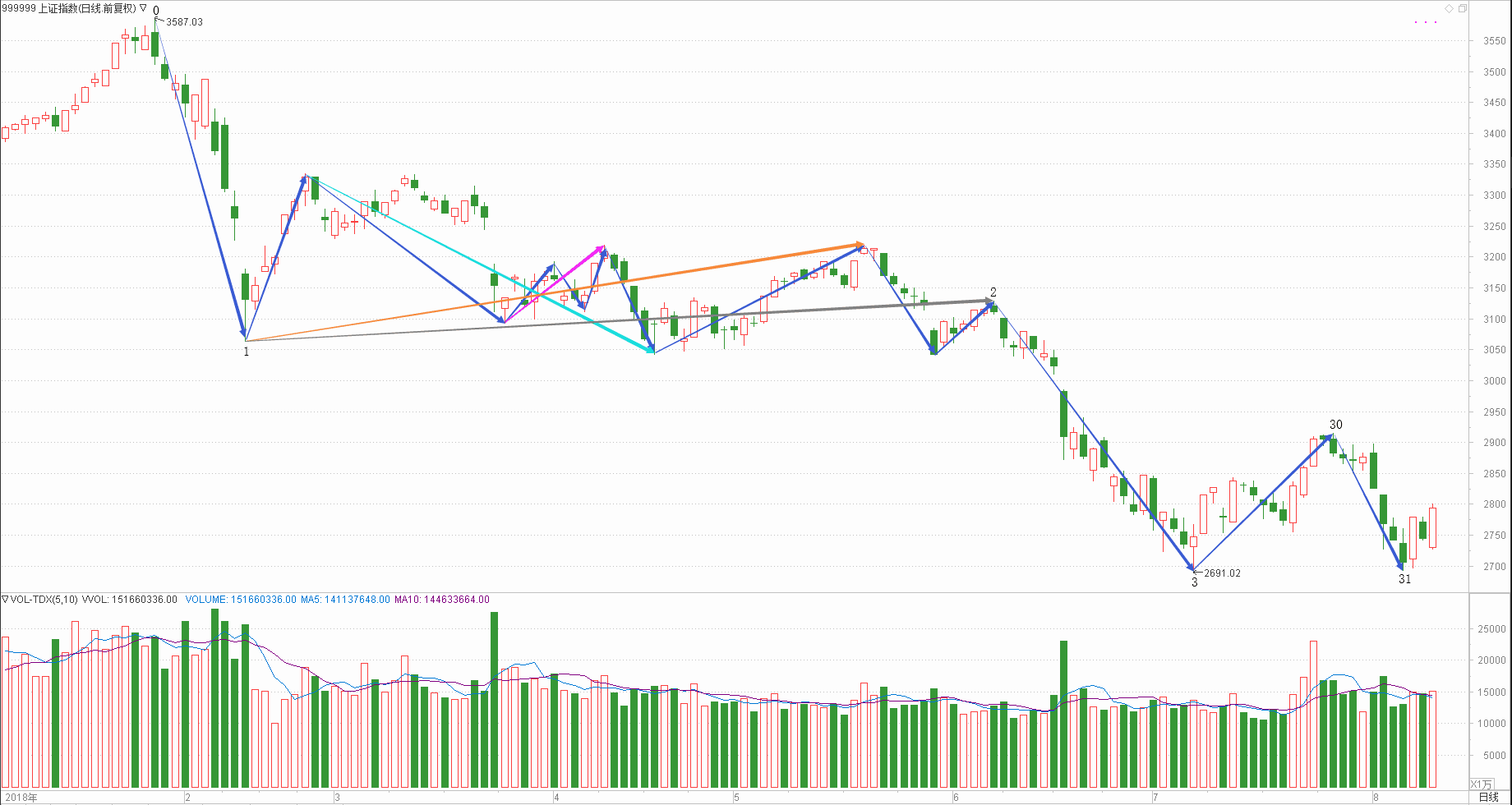Click the overlapping-windows icon at chart top-right
The width and height of the screenshot is (1512, 805).
tap(1462, 9)
